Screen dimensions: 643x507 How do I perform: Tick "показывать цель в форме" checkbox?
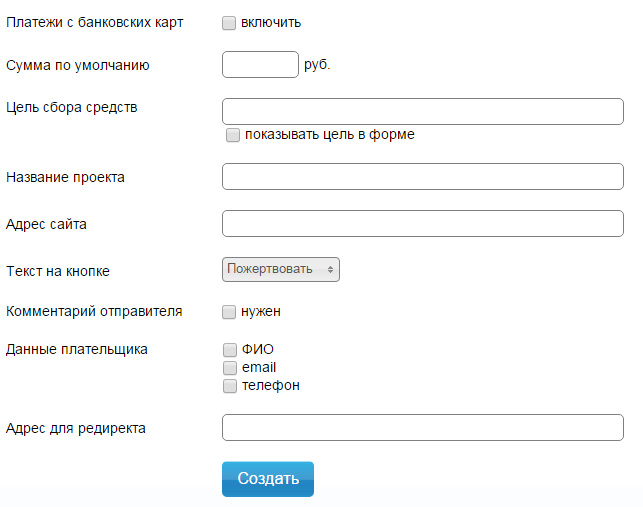pos(233,135)
